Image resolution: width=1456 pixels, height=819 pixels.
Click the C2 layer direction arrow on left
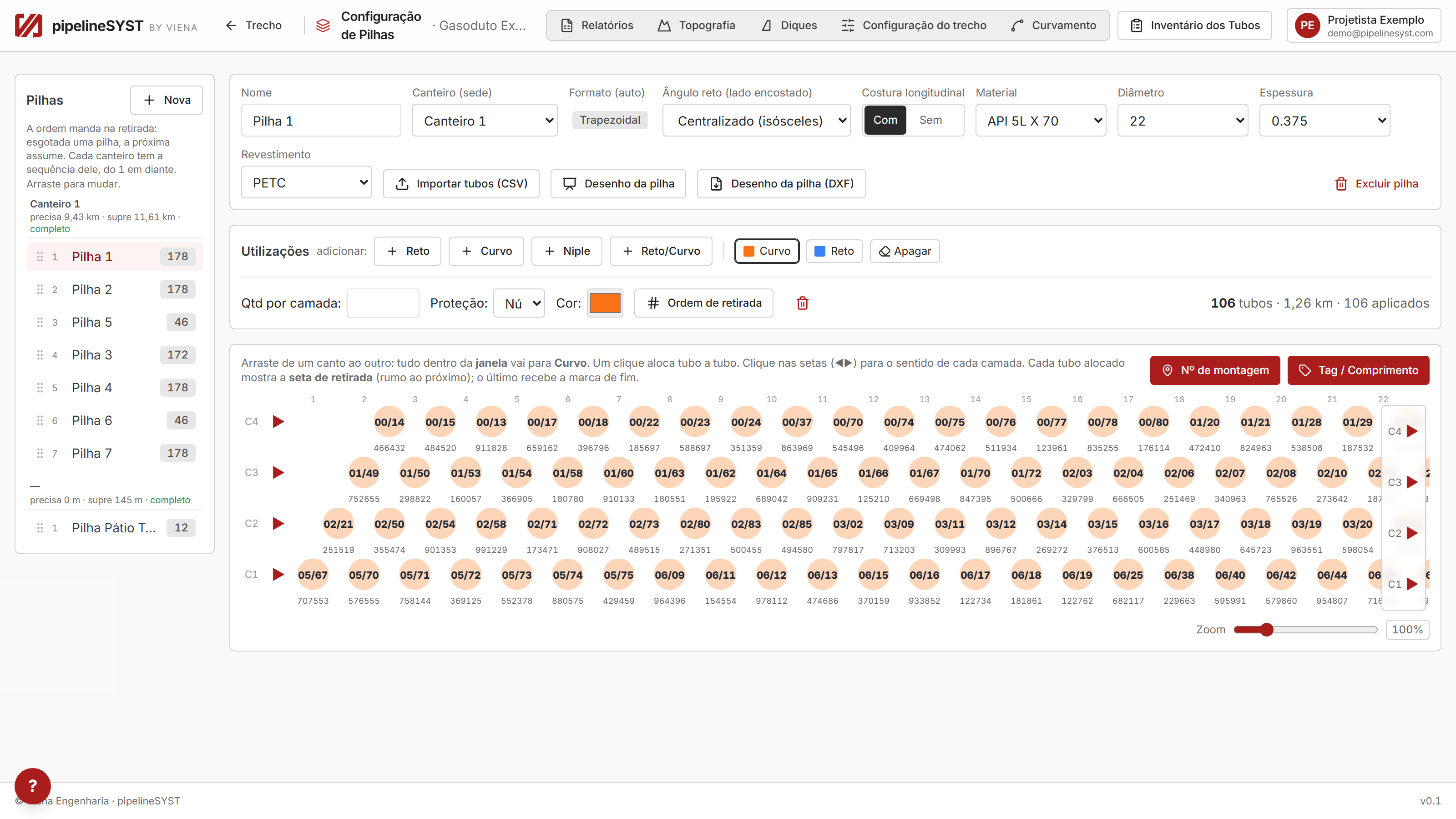click(278, 523)
